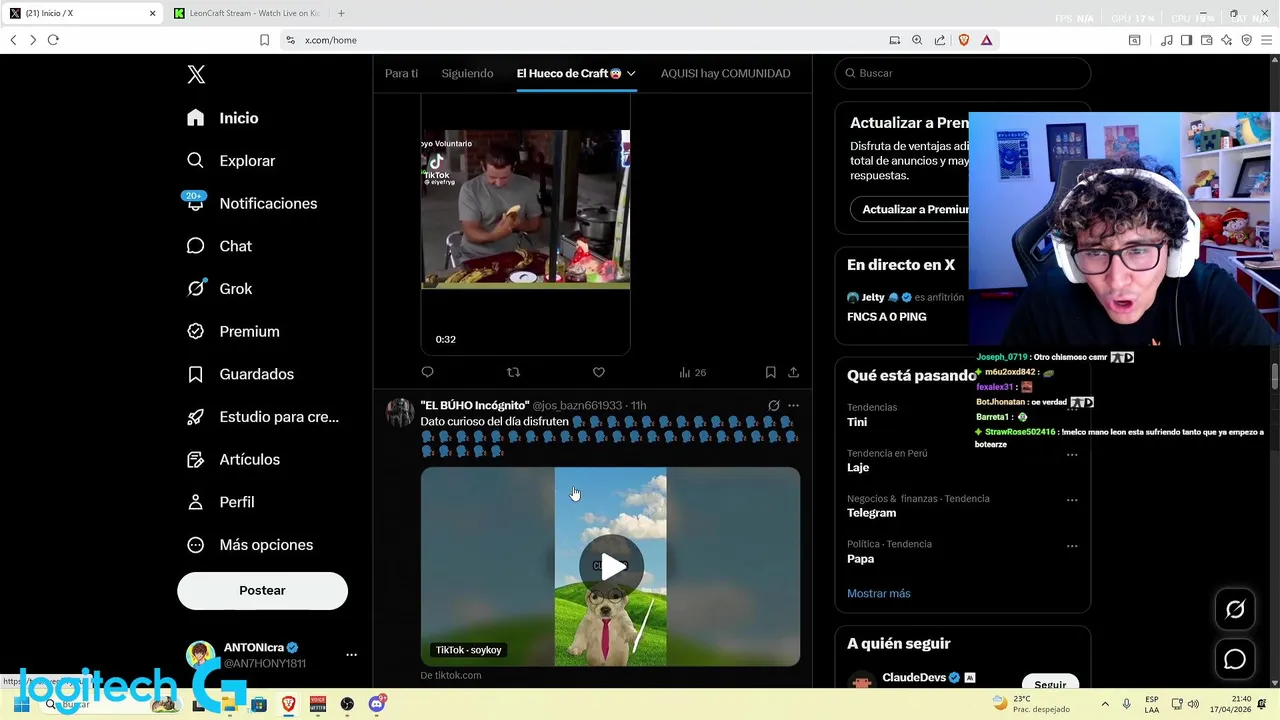Viewport: 1280px width, 720px height.
Task: Open account menu dots beside ANTONIcra
Action: pyautogui.click(x=351, y=655)
